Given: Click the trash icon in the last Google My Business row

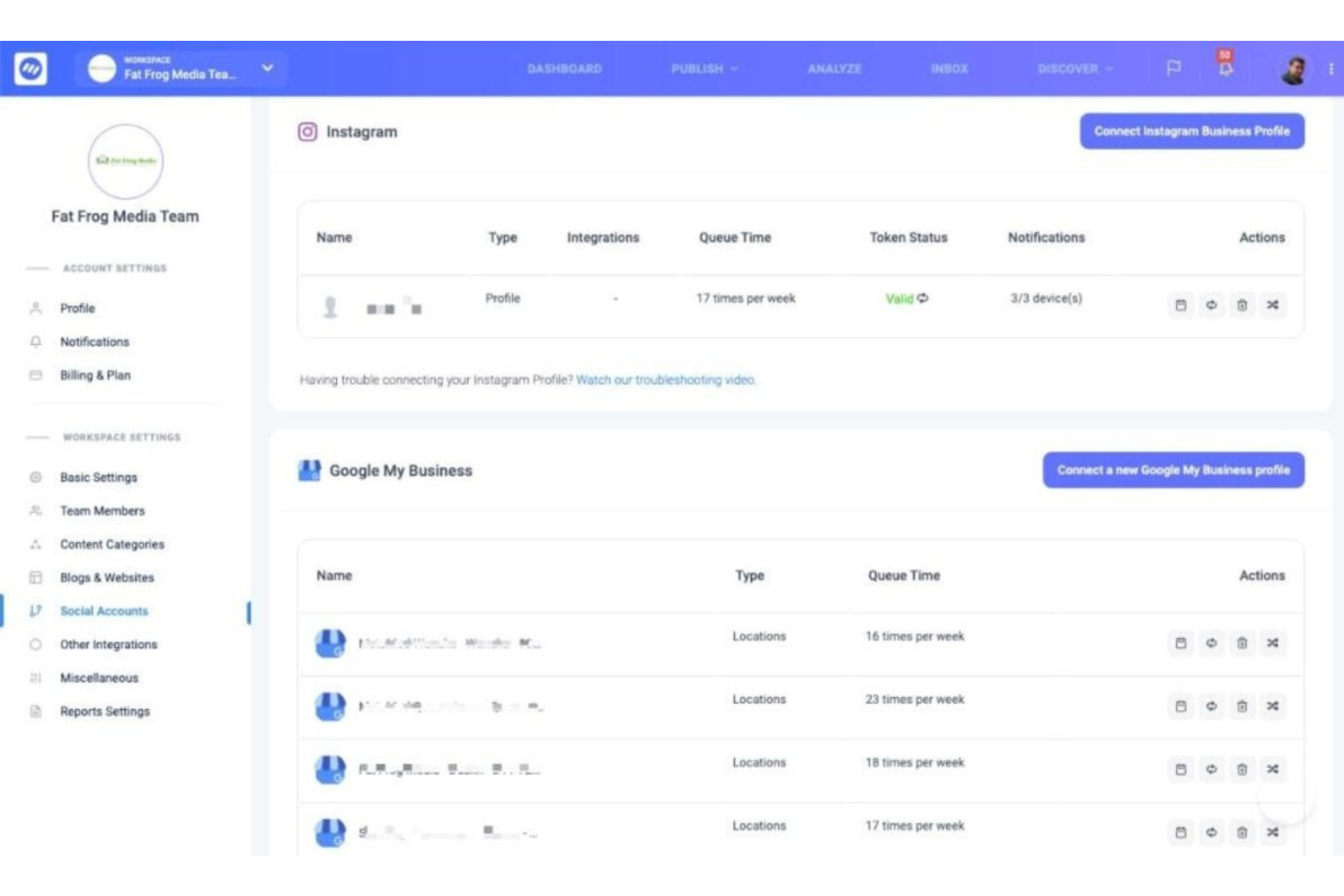Looking at the screenshot, I should [1242, 832].
